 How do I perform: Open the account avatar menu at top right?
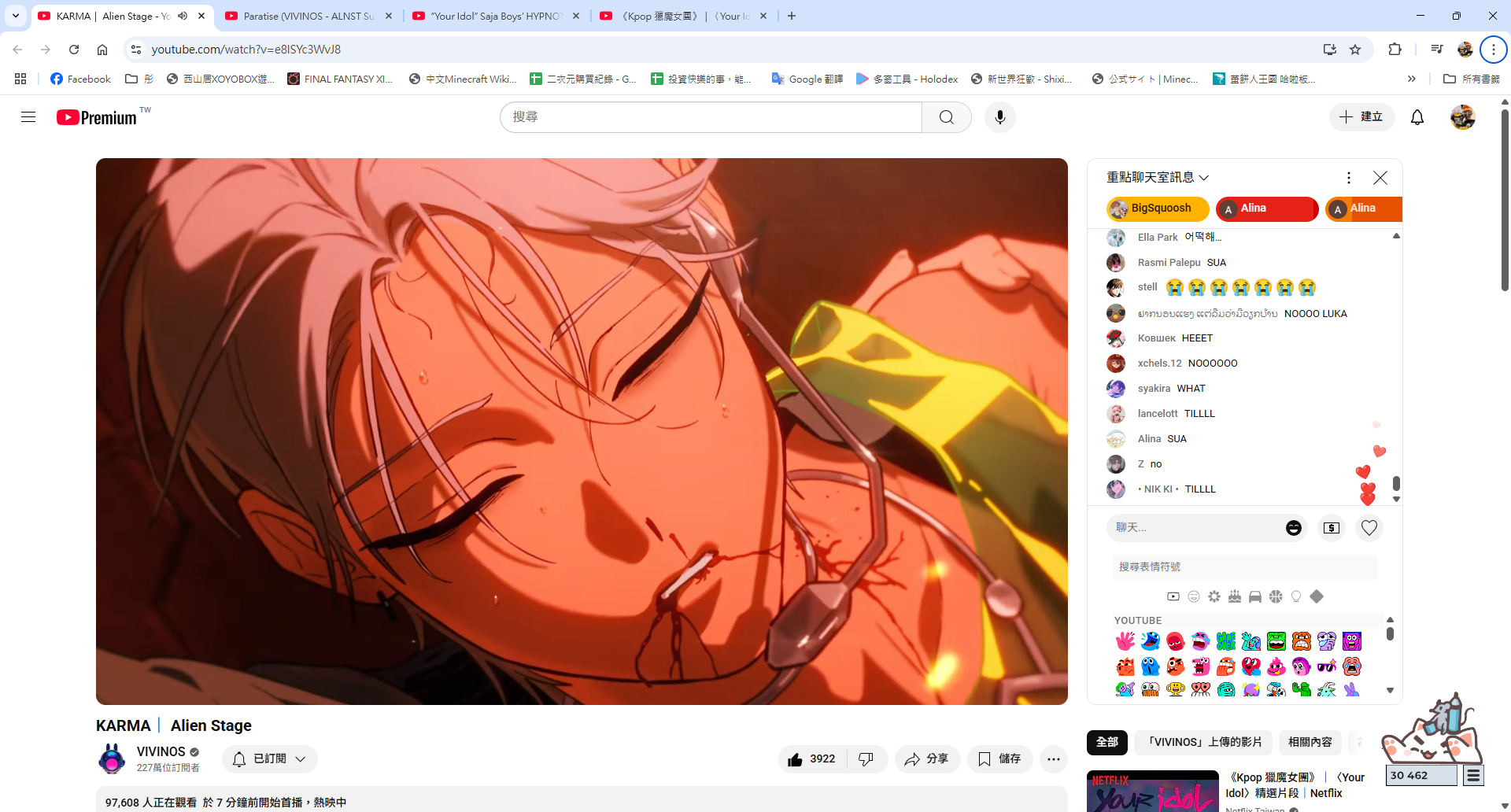[1463, 117]
